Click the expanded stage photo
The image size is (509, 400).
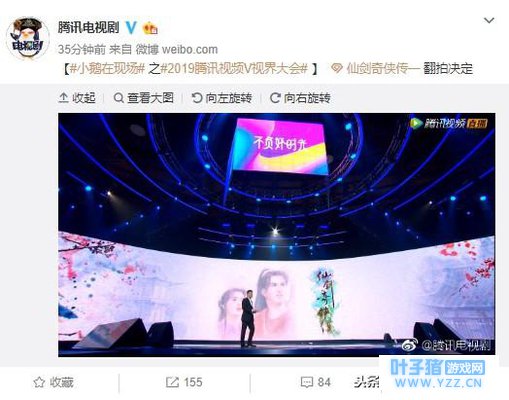(277, 235)
